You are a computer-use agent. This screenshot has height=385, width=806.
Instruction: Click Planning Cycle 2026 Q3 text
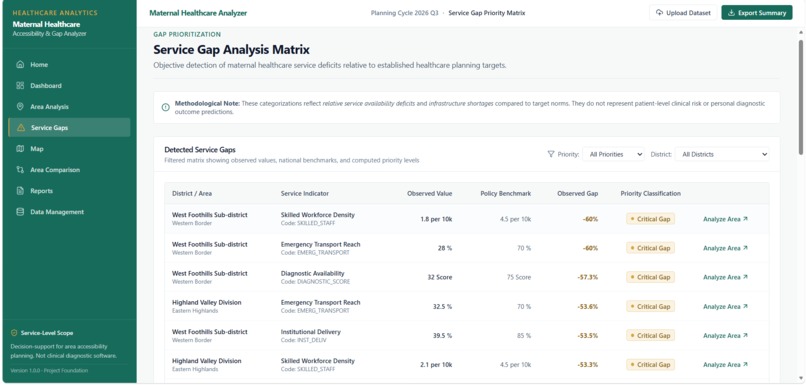click(405, 13)
